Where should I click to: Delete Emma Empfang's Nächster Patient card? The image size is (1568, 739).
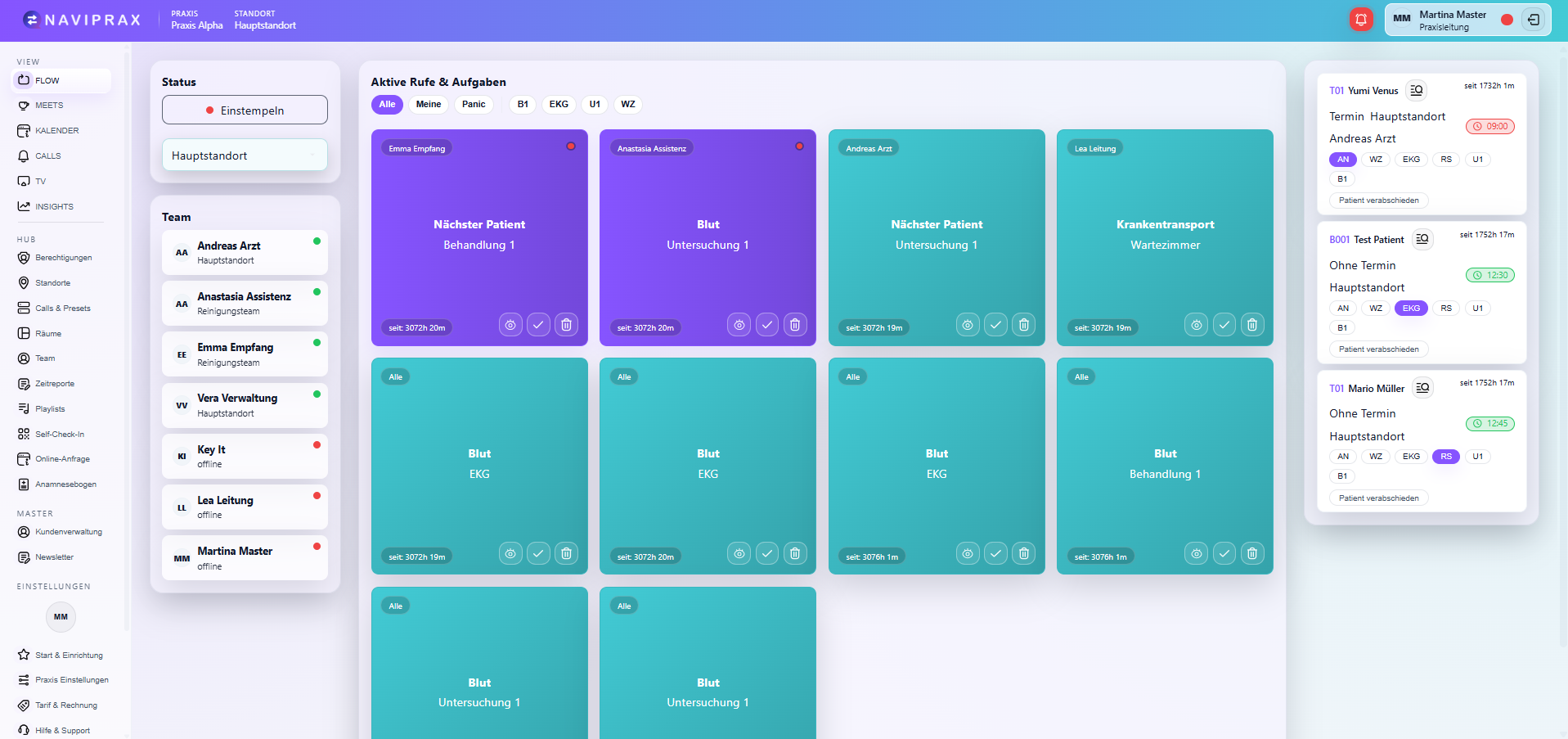[x=566, y=325]
